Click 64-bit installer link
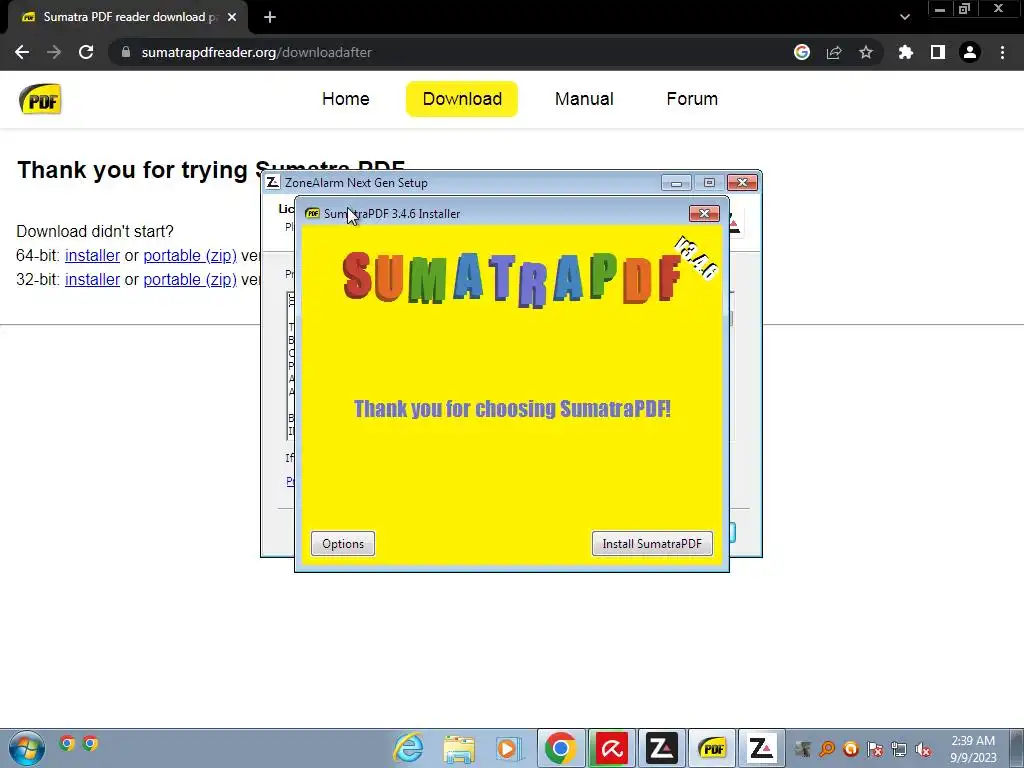1024x768 pixels. 92,255
